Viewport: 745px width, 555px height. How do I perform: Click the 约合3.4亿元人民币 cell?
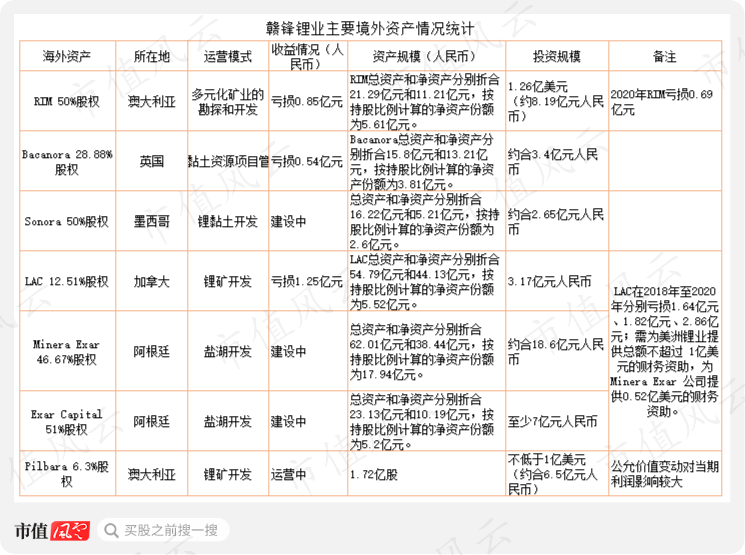557,162
